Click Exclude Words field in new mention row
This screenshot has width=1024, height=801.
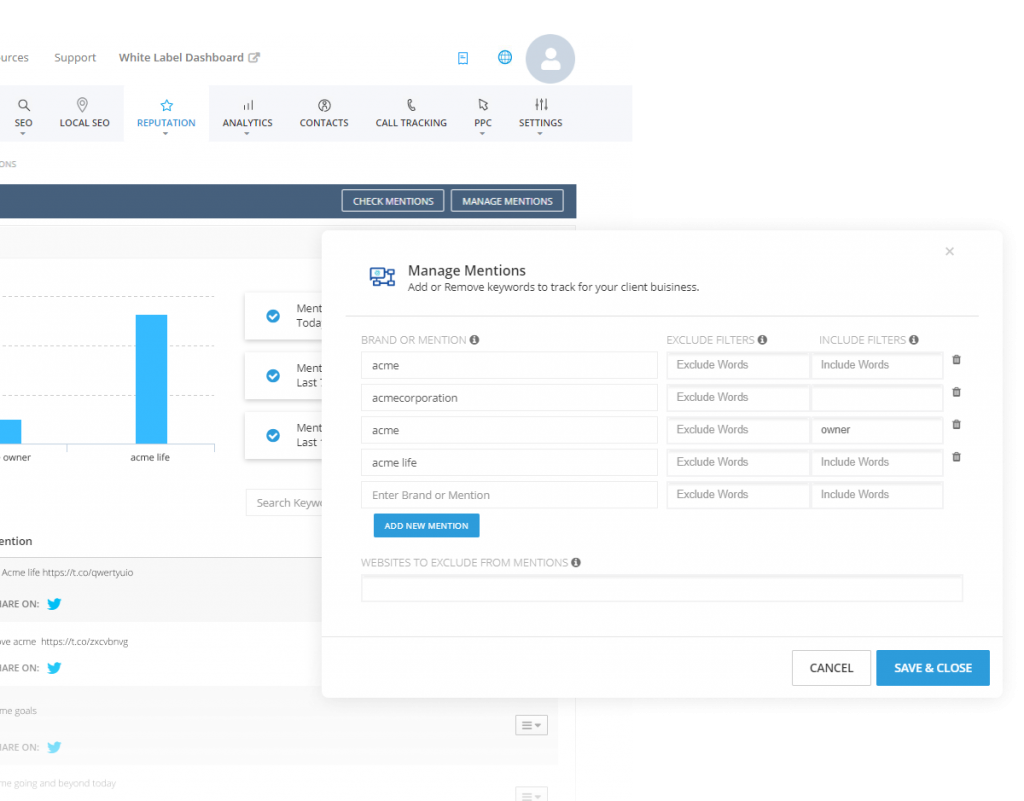tap(738, 495)
